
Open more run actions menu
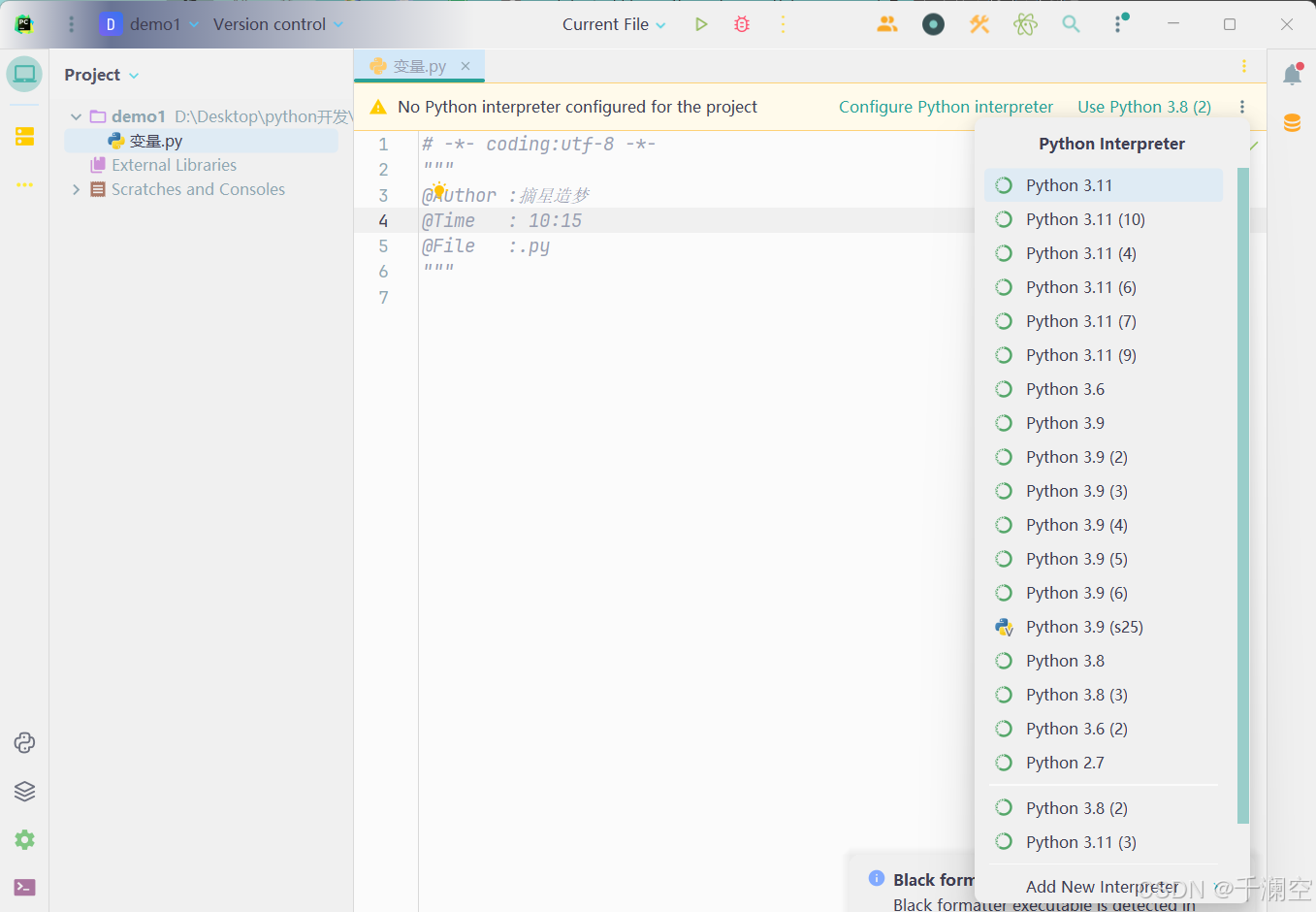click(783, 24)
